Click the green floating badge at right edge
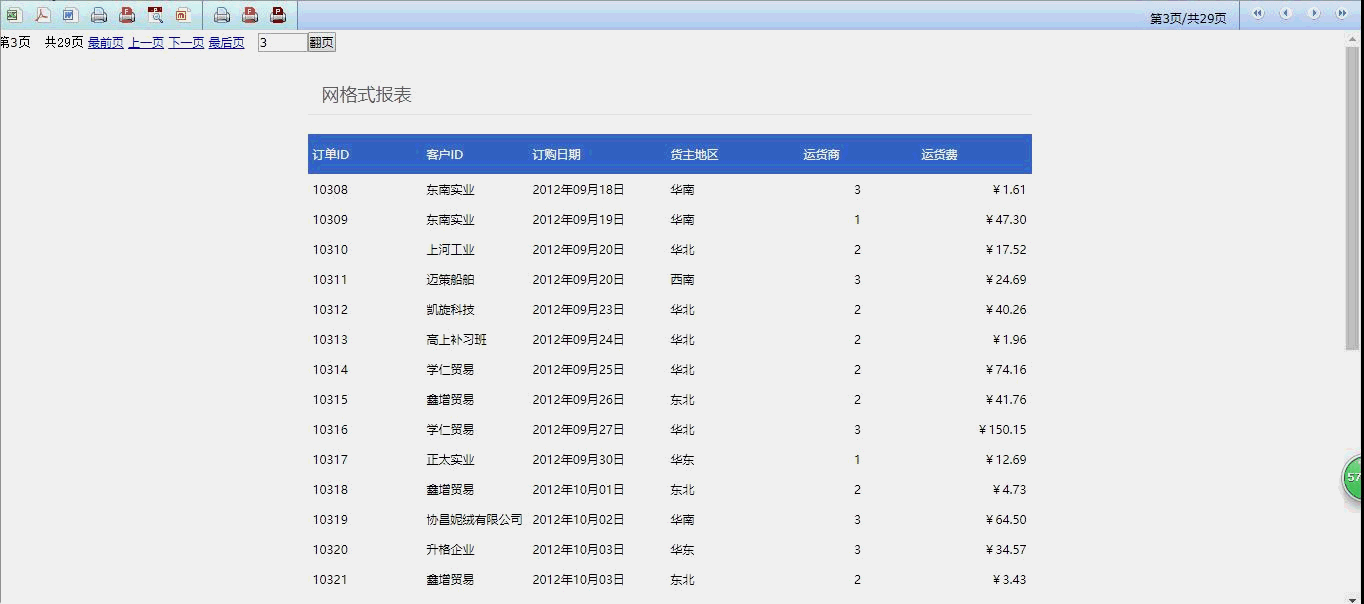 [1353, 478]
